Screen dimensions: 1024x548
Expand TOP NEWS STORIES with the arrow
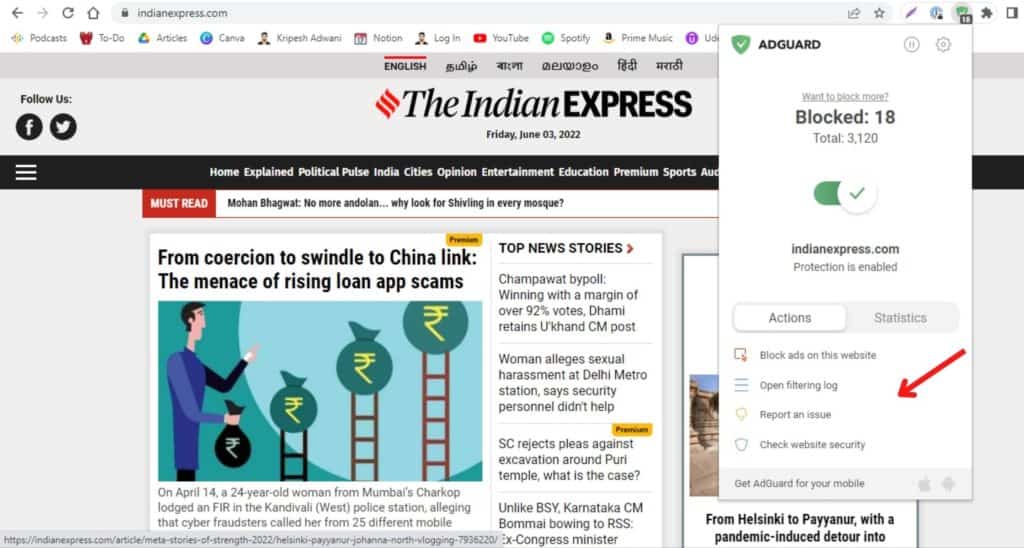[630, 249]
